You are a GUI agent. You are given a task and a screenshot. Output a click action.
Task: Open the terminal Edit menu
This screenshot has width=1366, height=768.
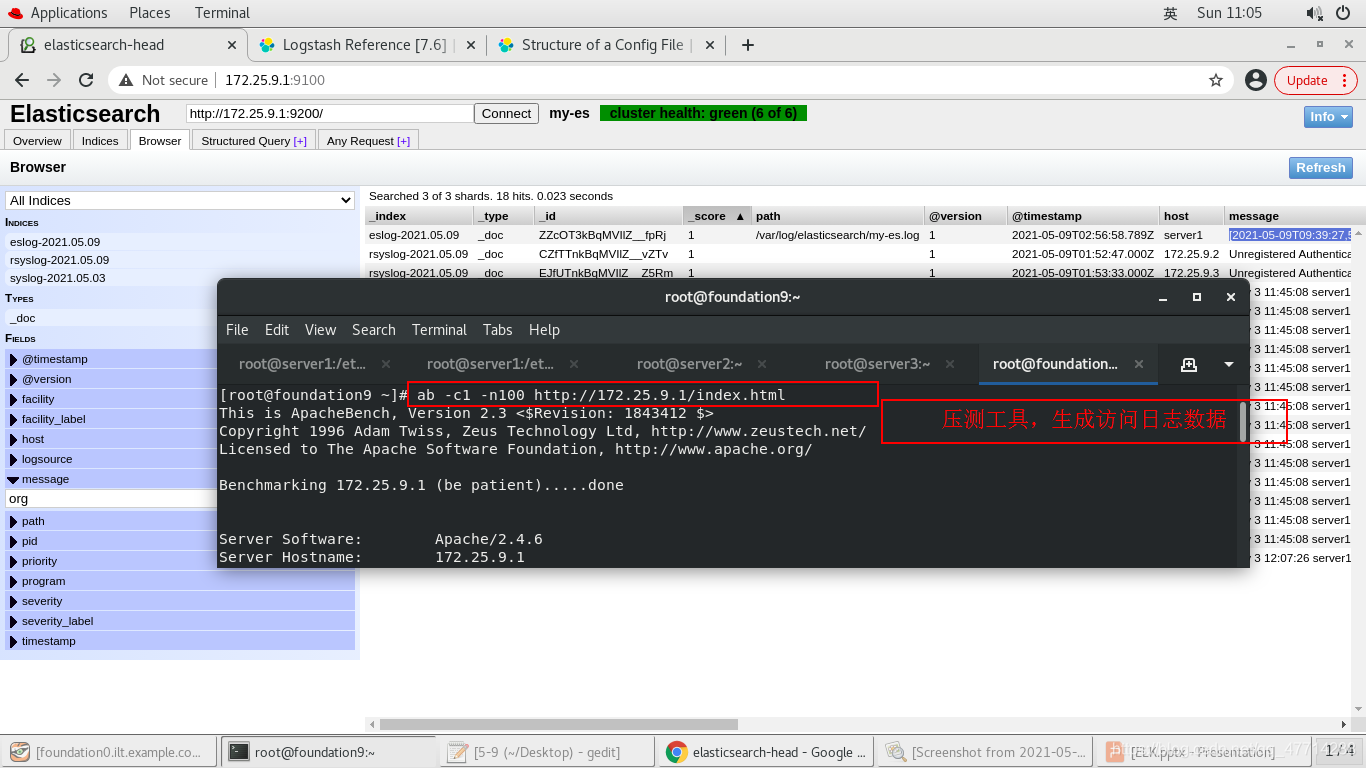[277, 330]
